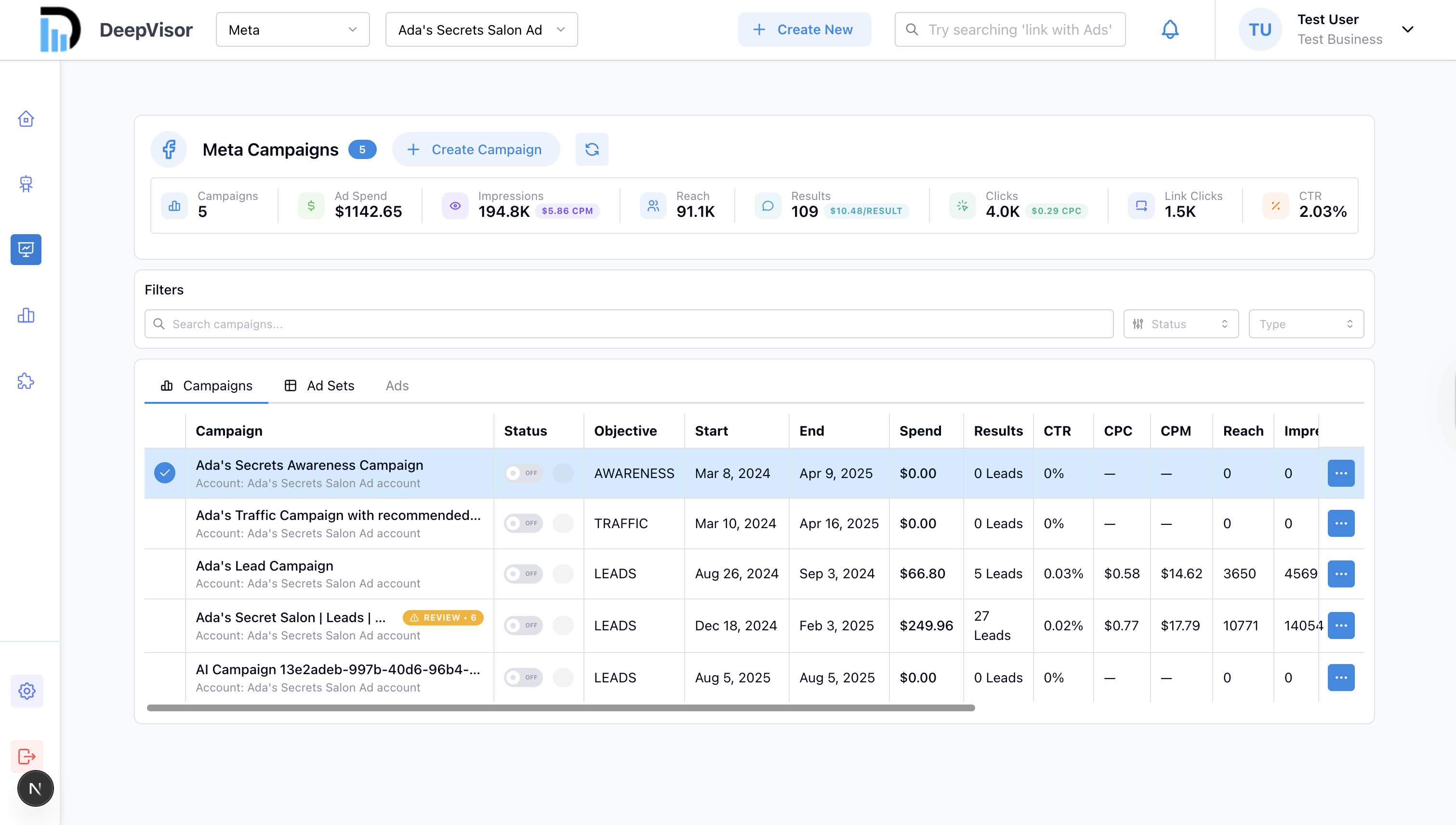
Task: Click the Search campaigns input field
Action: coord(629,324)
